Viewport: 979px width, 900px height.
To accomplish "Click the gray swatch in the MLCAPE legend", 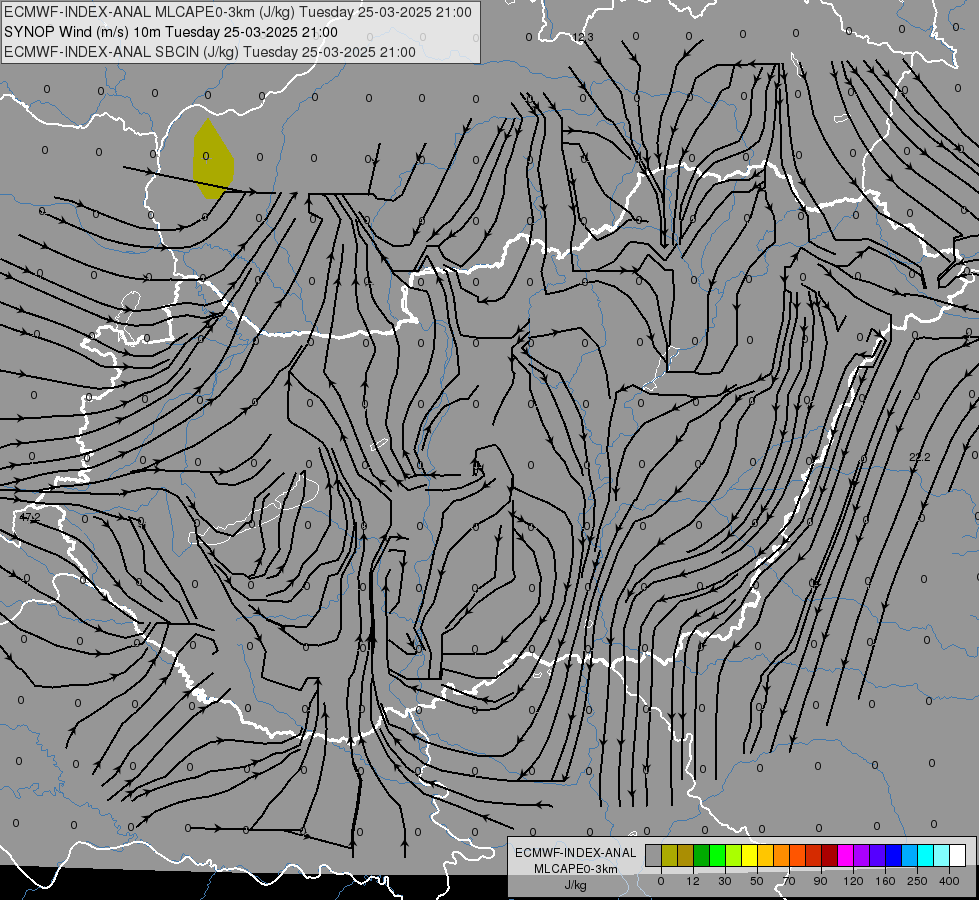I will (653, 855).
